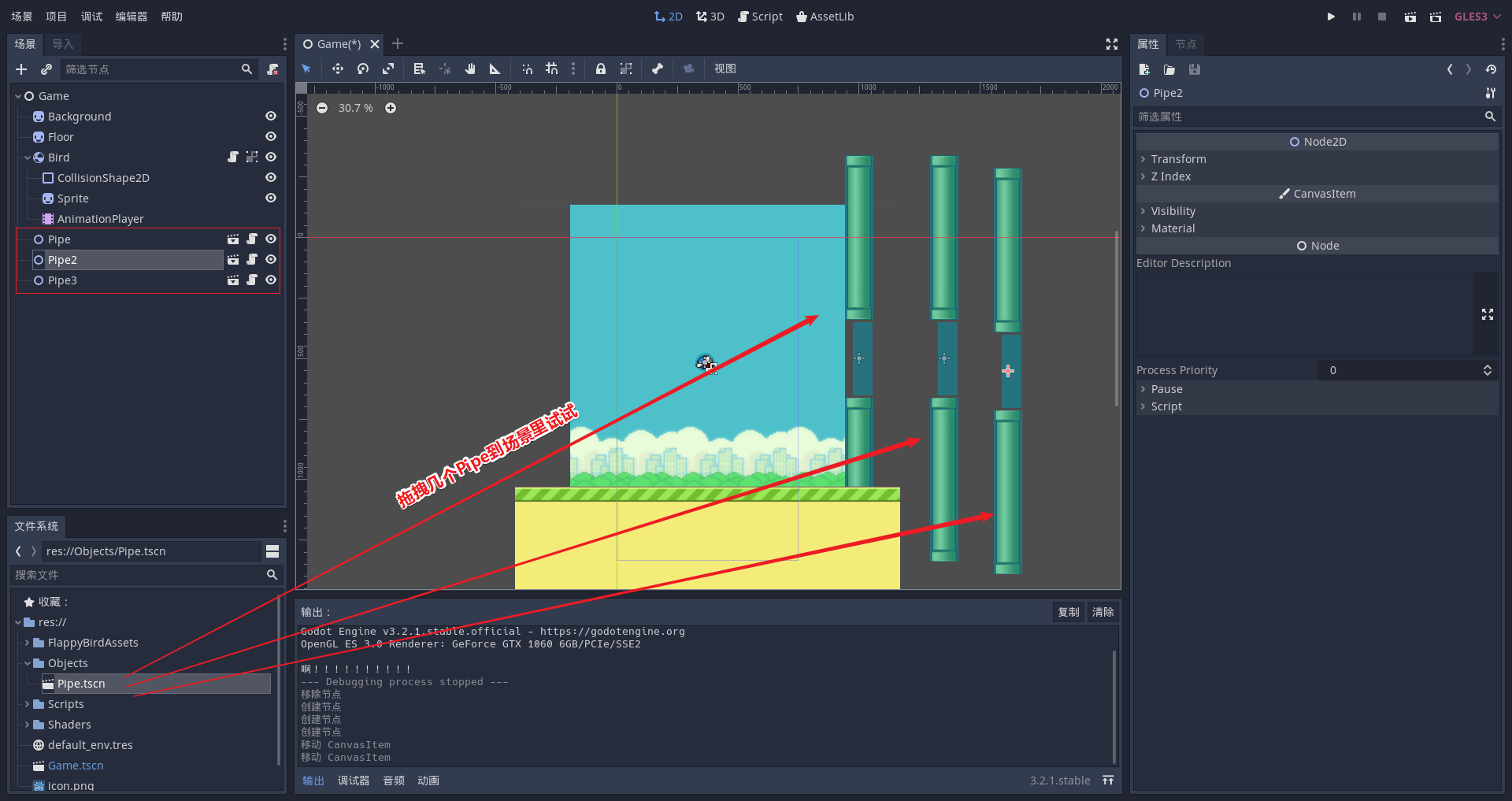
Task: Open the 场景 menu in menu bar
Action: point(22,17)
